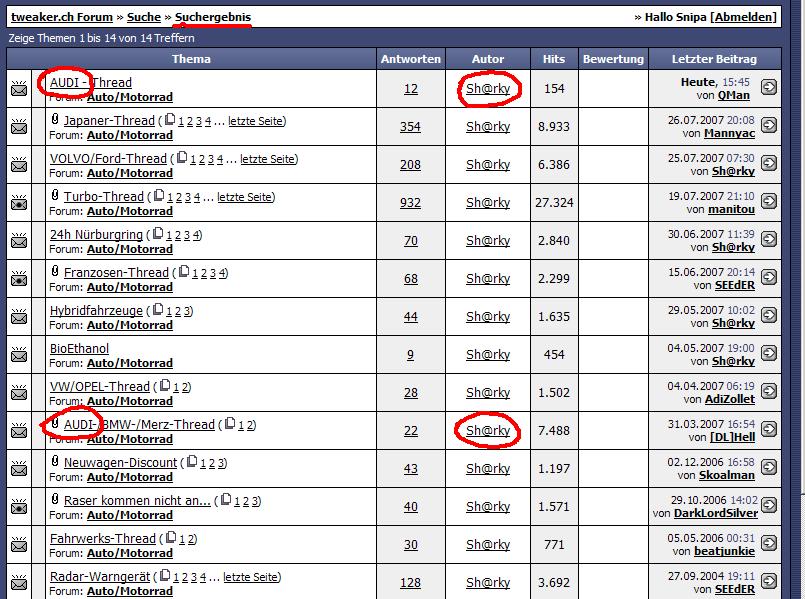Click the envelope icon beside Japaner-Thread
Image resolution: width=805 pixels, height=599 pixels.
pos(19,127)
